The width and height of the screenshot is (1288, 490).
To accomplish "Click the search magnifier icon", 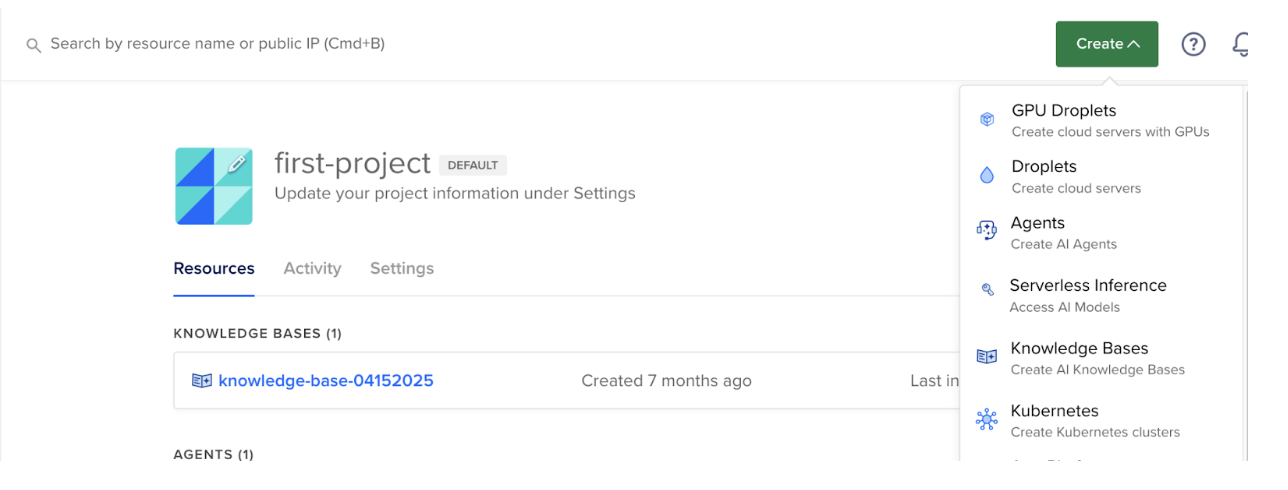I will (33, 45).
